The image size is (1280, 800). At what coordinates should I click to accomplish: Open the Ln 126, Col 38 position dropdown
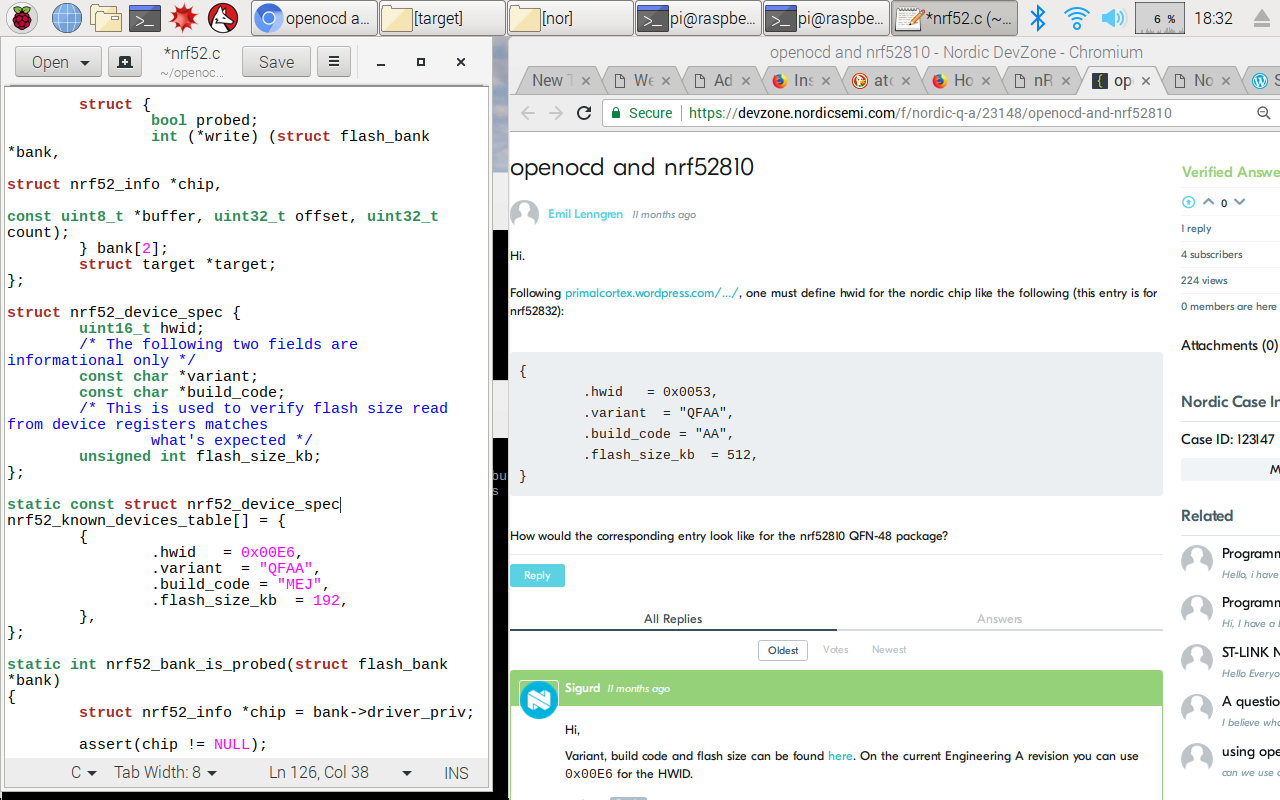(x=340, y=773)
